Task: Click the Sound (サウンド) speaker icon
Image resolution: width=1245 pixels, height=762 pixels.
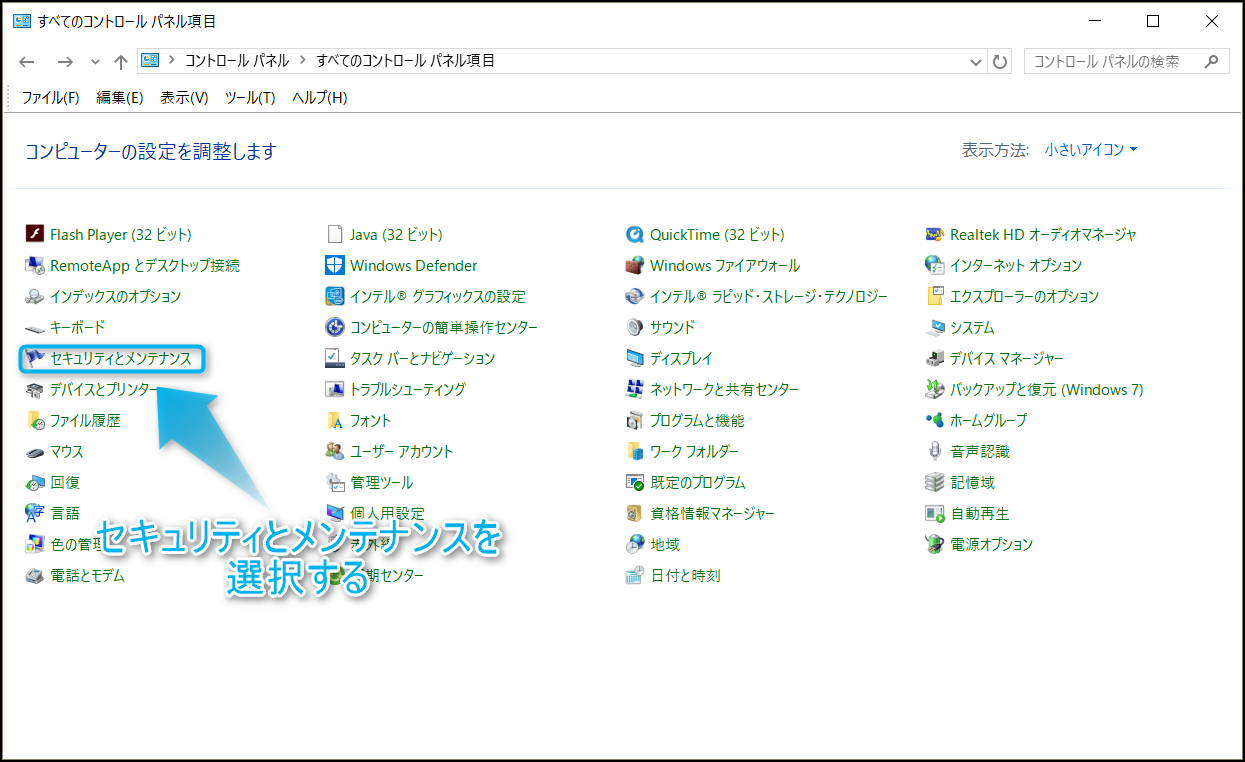Action: 635,328
